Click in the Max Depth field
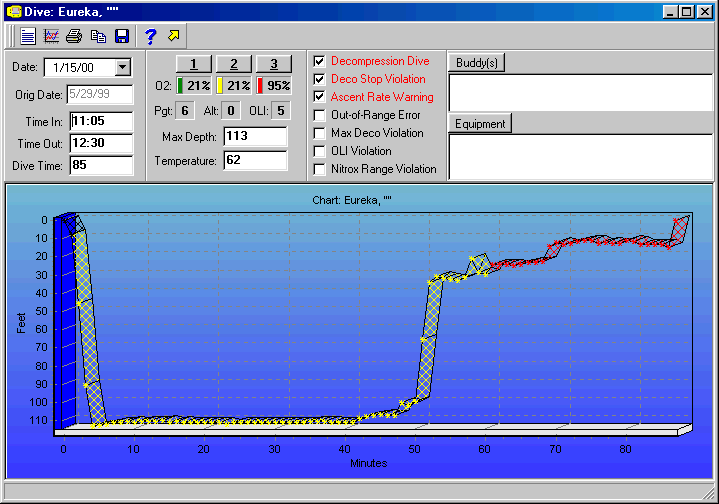Screen dimensions: 719x504 coord(249,136)
